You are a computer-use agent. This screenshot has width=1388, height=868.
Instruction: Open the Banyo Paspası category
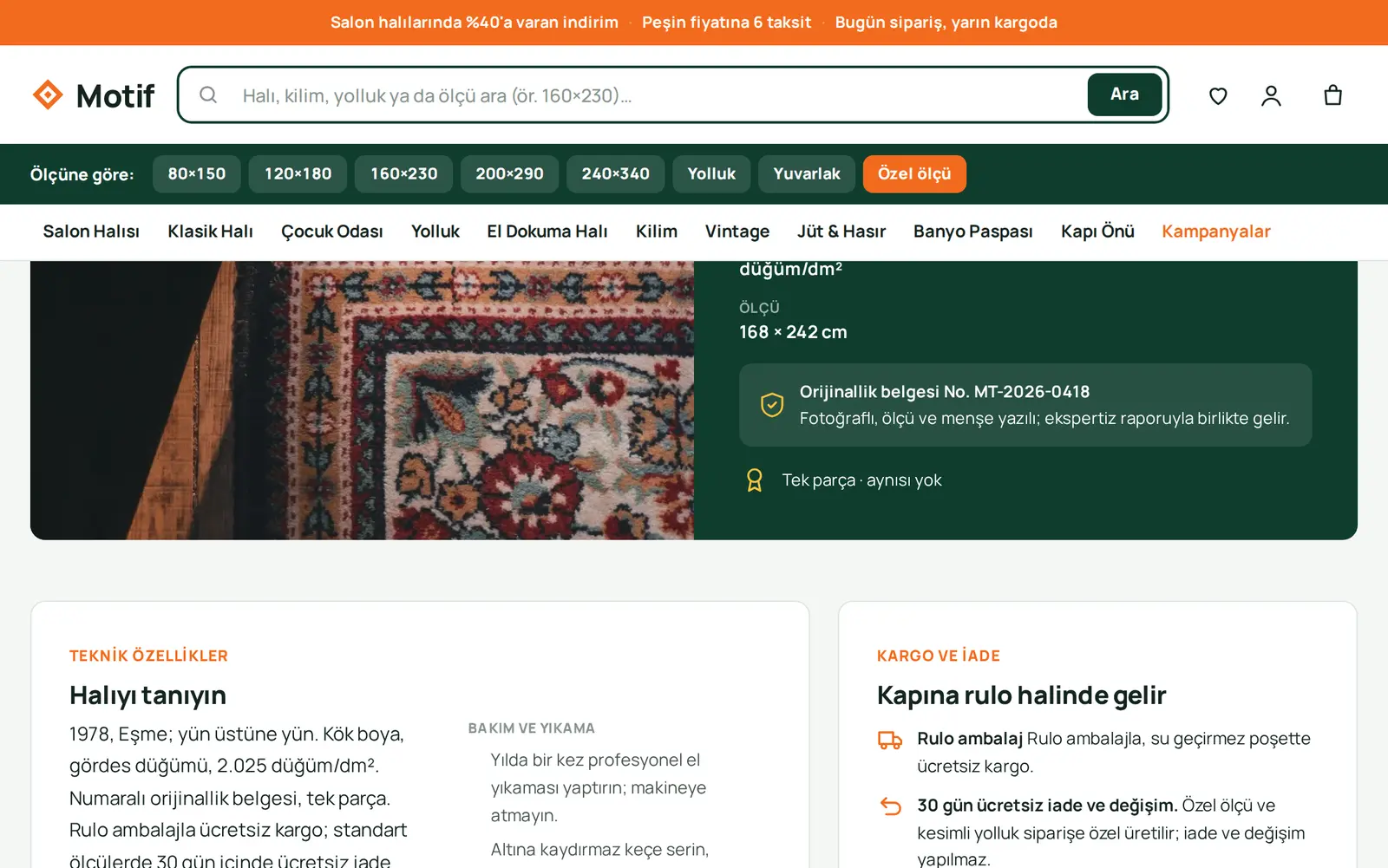[973, 232]
